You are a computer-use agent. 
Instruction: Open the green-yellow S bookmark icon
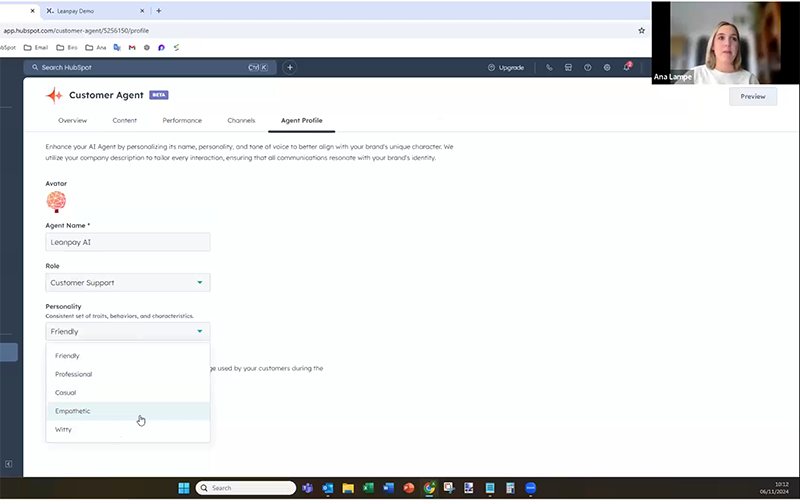(x=176, y=47)
